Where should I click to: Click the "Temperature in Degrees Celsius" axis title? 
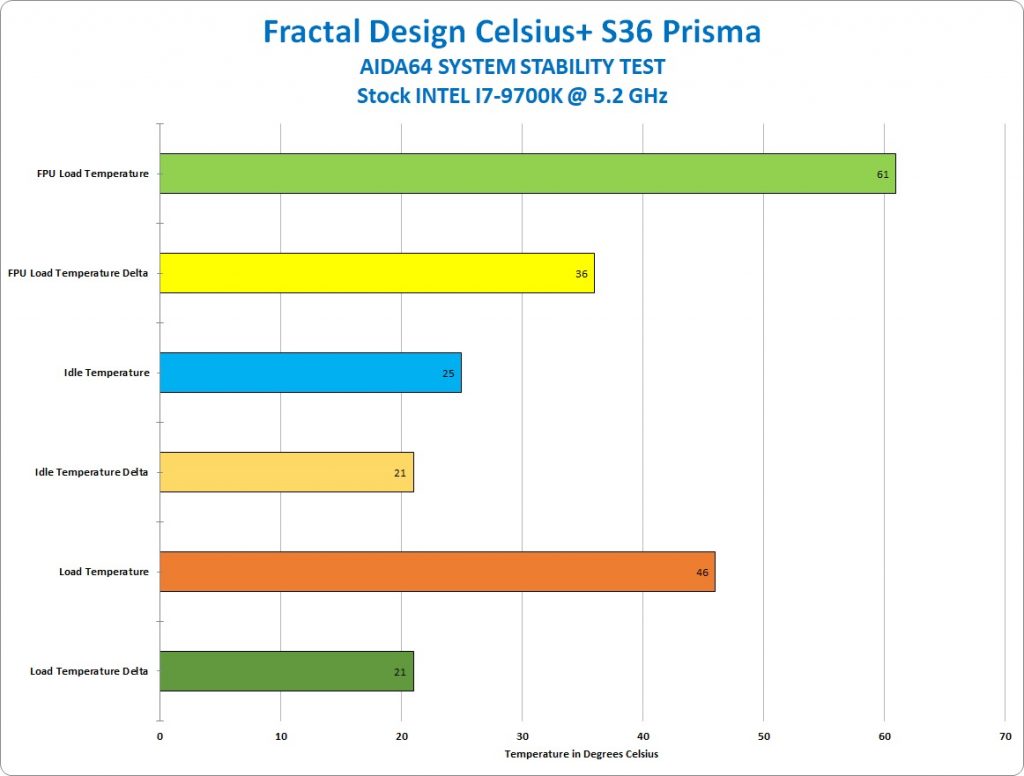581,754
